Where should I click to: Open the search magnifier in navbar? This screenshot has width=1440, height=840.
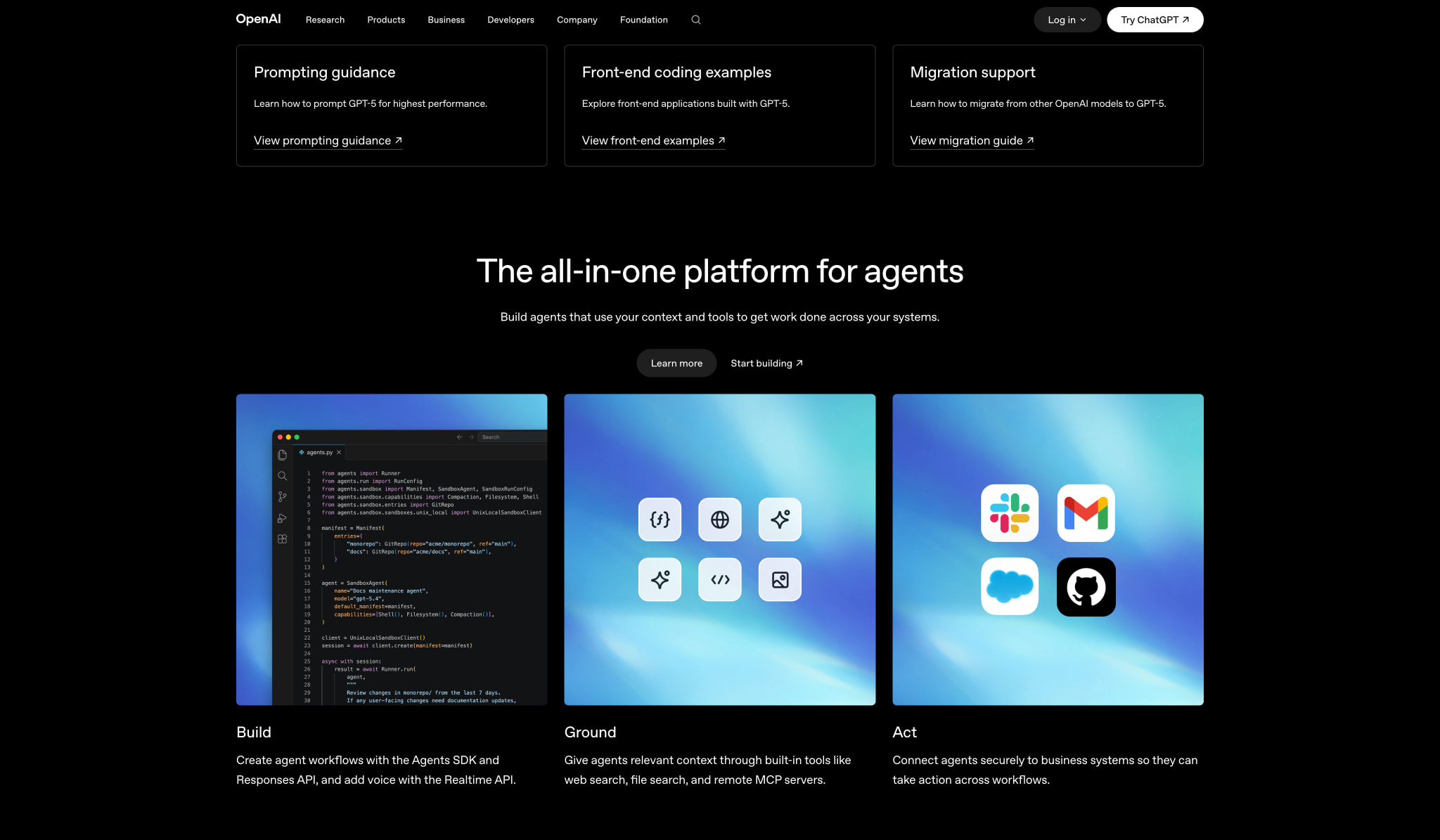(696, 20)
